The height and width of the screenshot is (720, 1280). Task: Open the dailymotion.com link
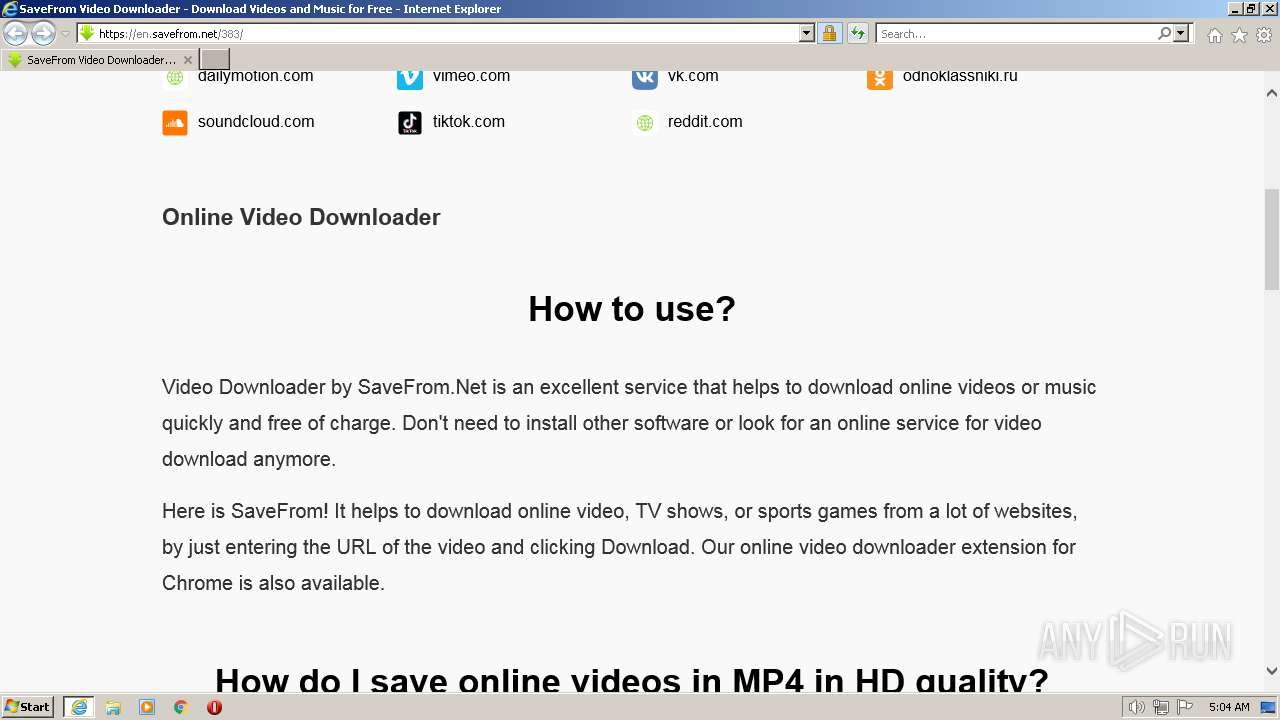click(255, 76)
